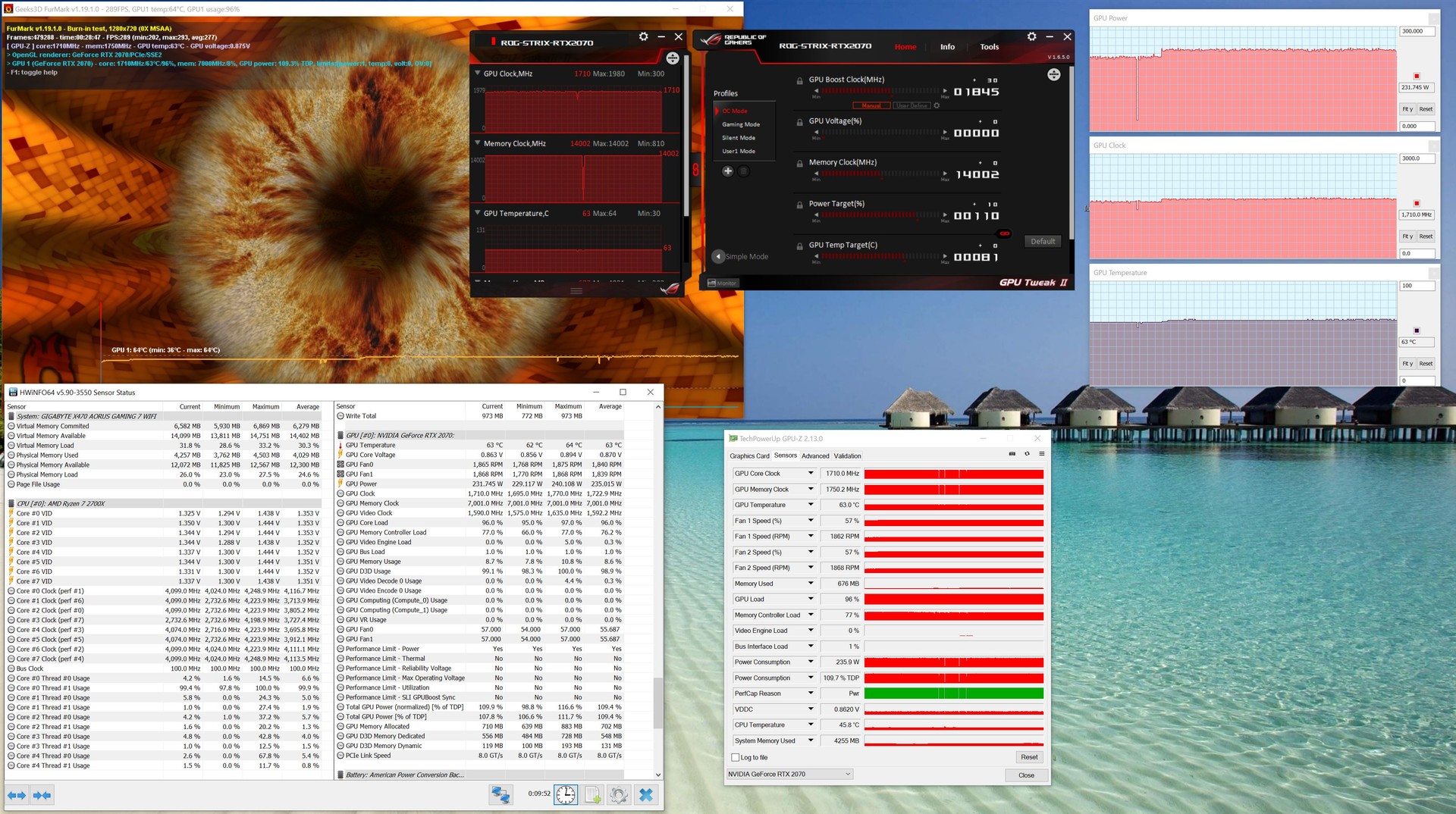
Task: Click lock icon beside Memory Clock
Action: 799,164
